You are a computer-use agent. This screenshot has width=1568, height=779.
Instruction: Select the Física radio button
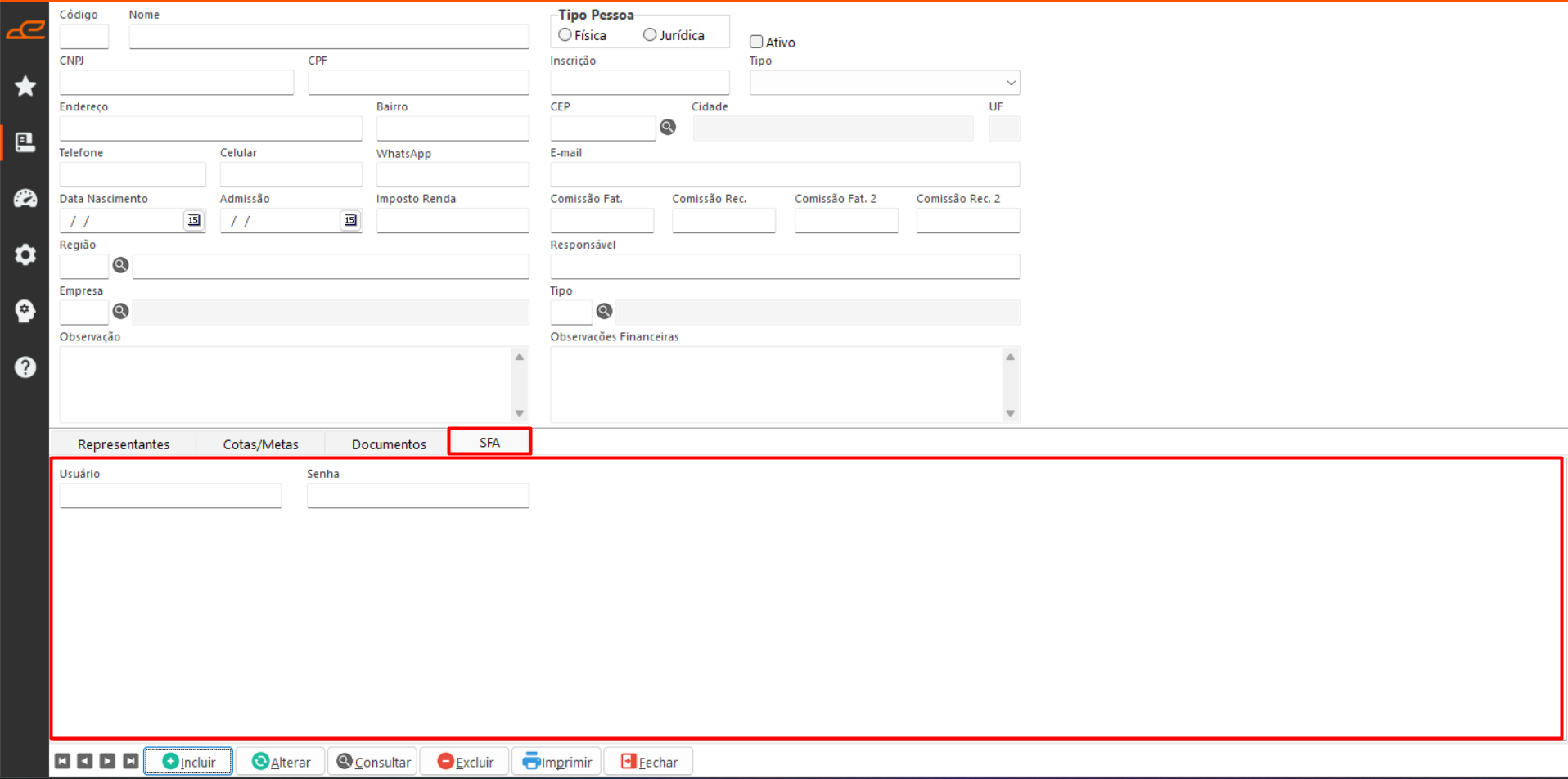click(x=565, y=35)
